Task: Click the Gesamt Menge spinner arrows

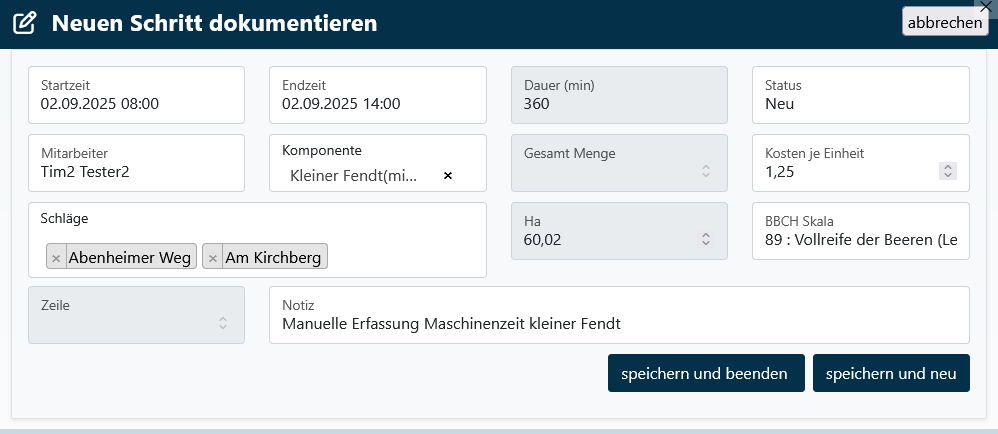Action: click(705, 171)
